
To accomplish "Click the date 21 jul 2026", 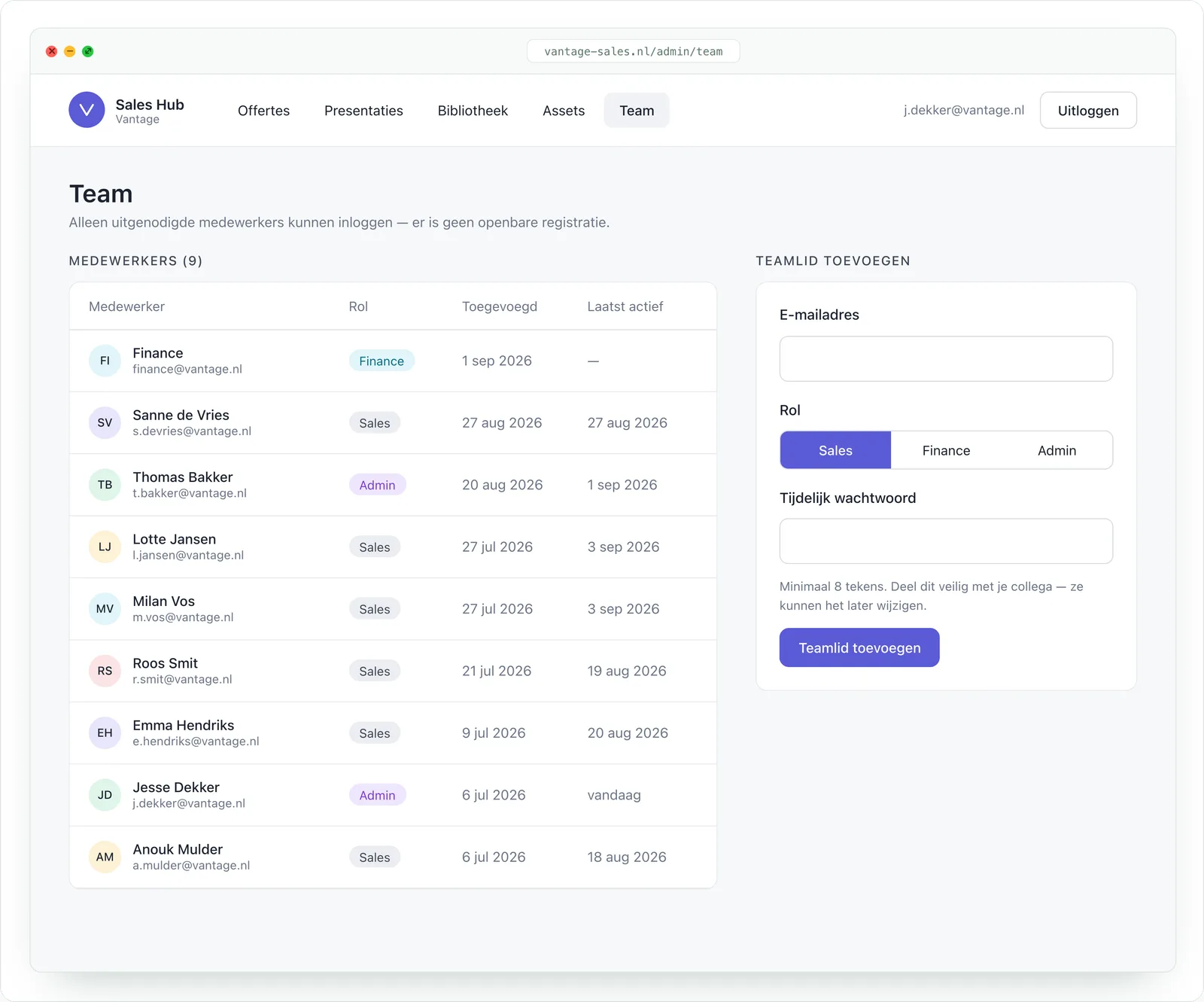I will pyautogui.click(x=497, y=671).
